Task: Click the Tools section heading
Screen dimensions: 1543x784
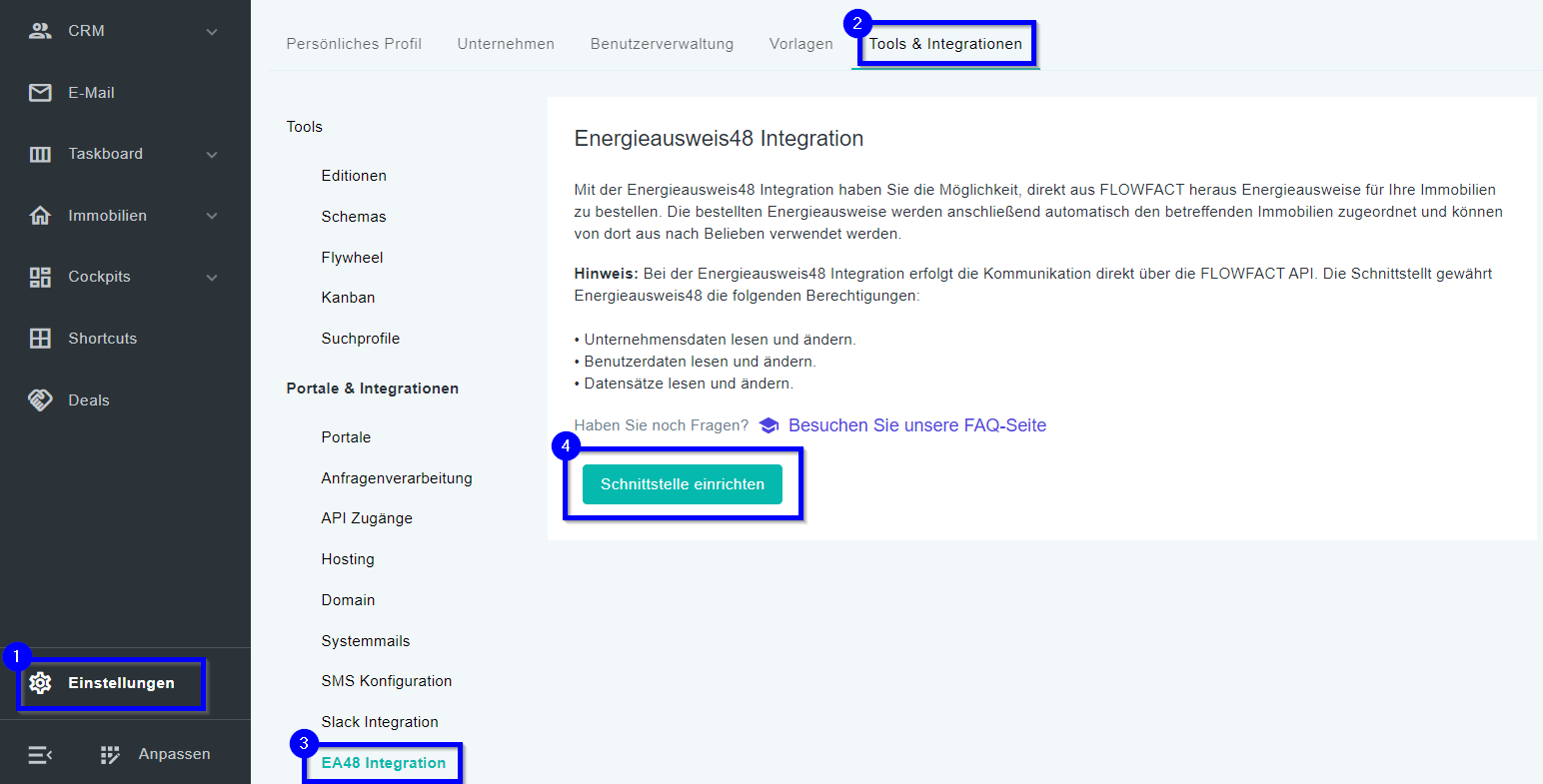Action: (x=304, y=127)
